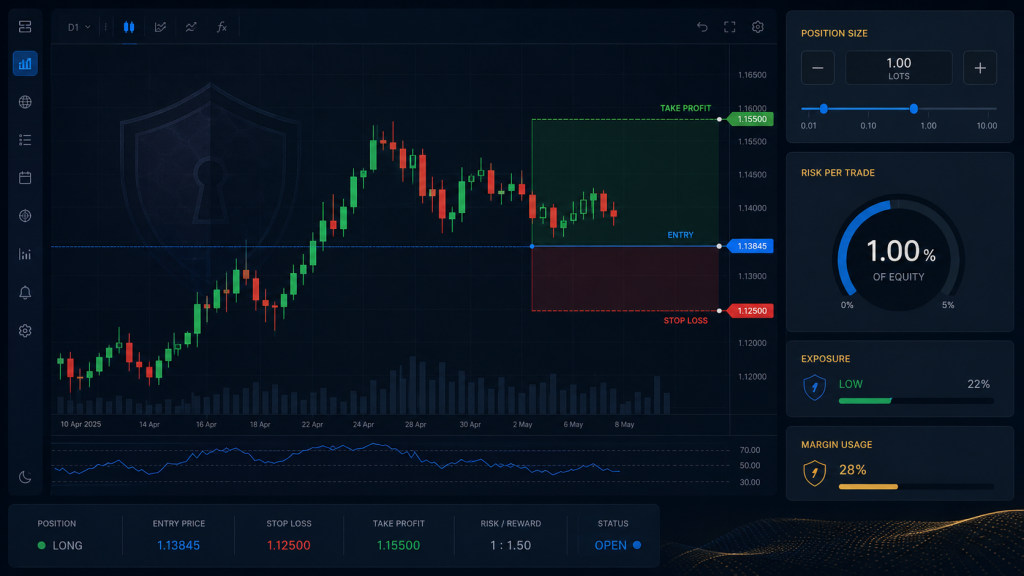Screen dimensions: 1024x576
Task: Open the calendar icon in sidebar
Action: click(x=25, y=178)
